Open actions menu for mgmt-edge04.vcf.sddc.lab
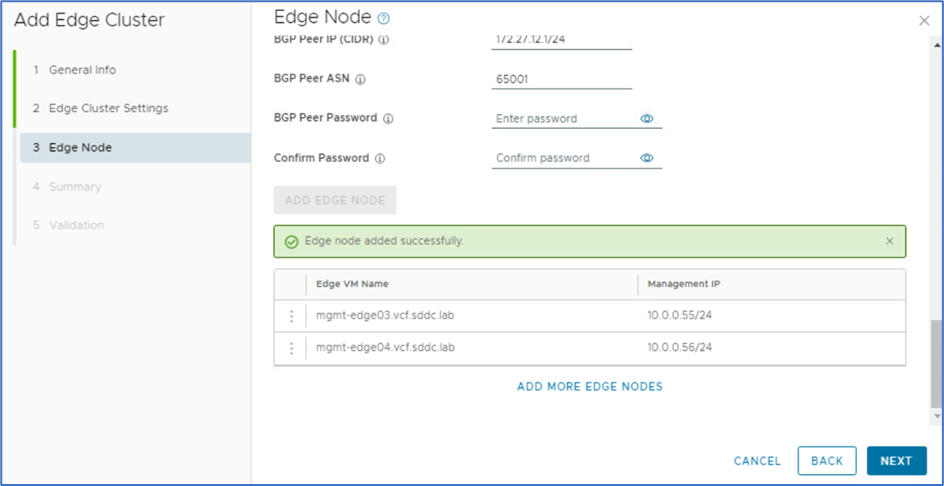Screen dimensions: 944x486 (291, 348)
